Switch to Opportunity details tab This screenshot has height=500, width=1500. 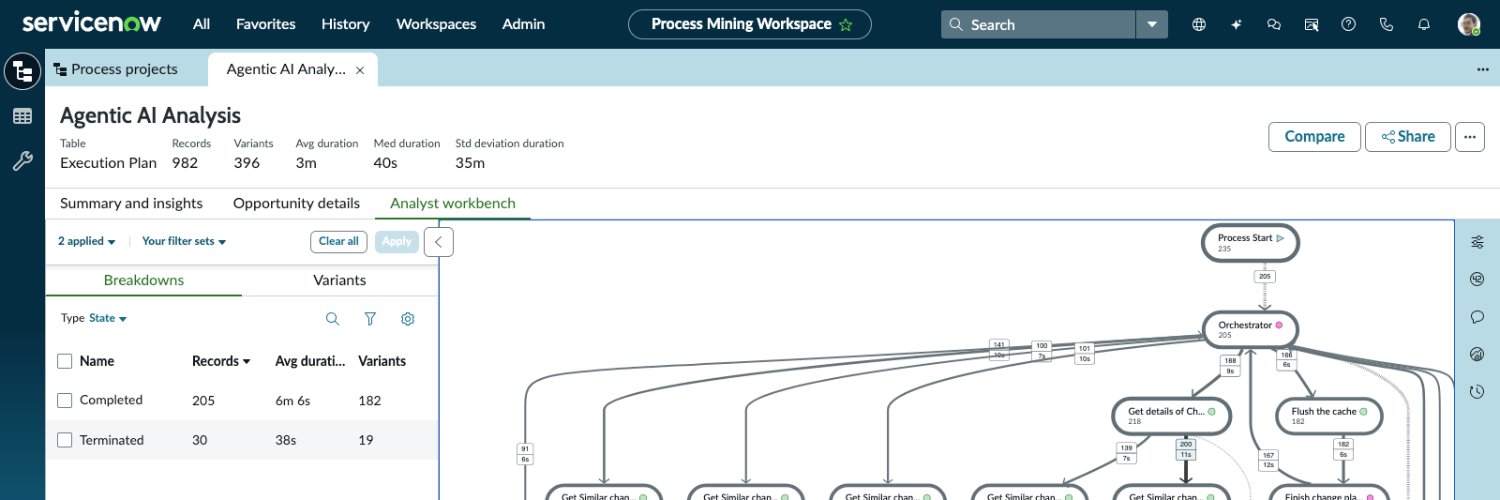[296, 203]
